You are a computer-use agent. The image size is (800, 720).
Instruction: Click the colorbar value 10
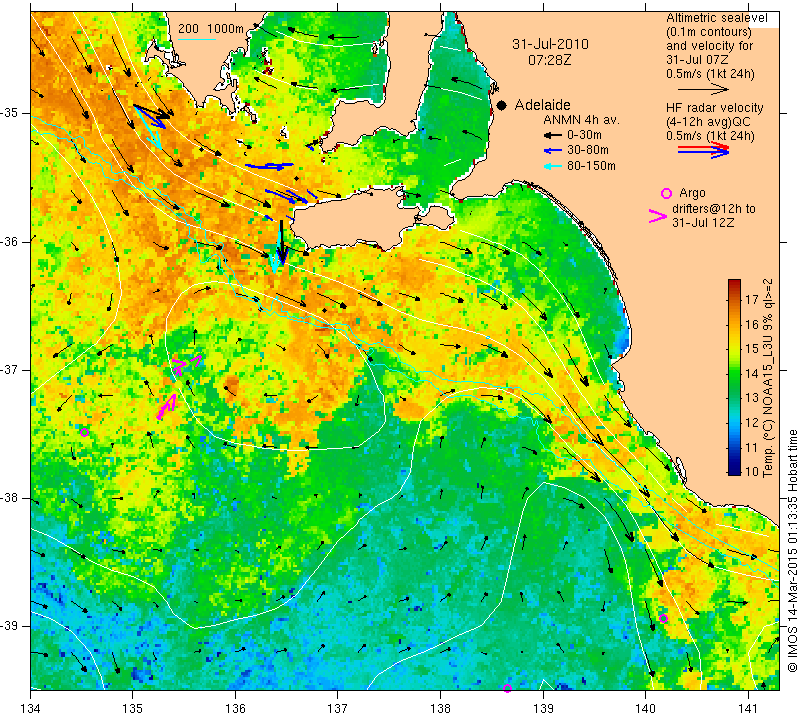pos(752,471)
